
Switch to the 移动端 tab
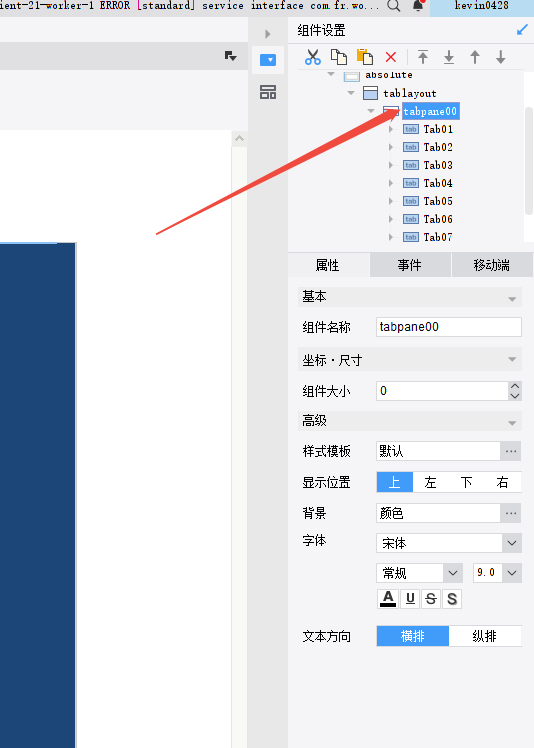tap(492, 265)
